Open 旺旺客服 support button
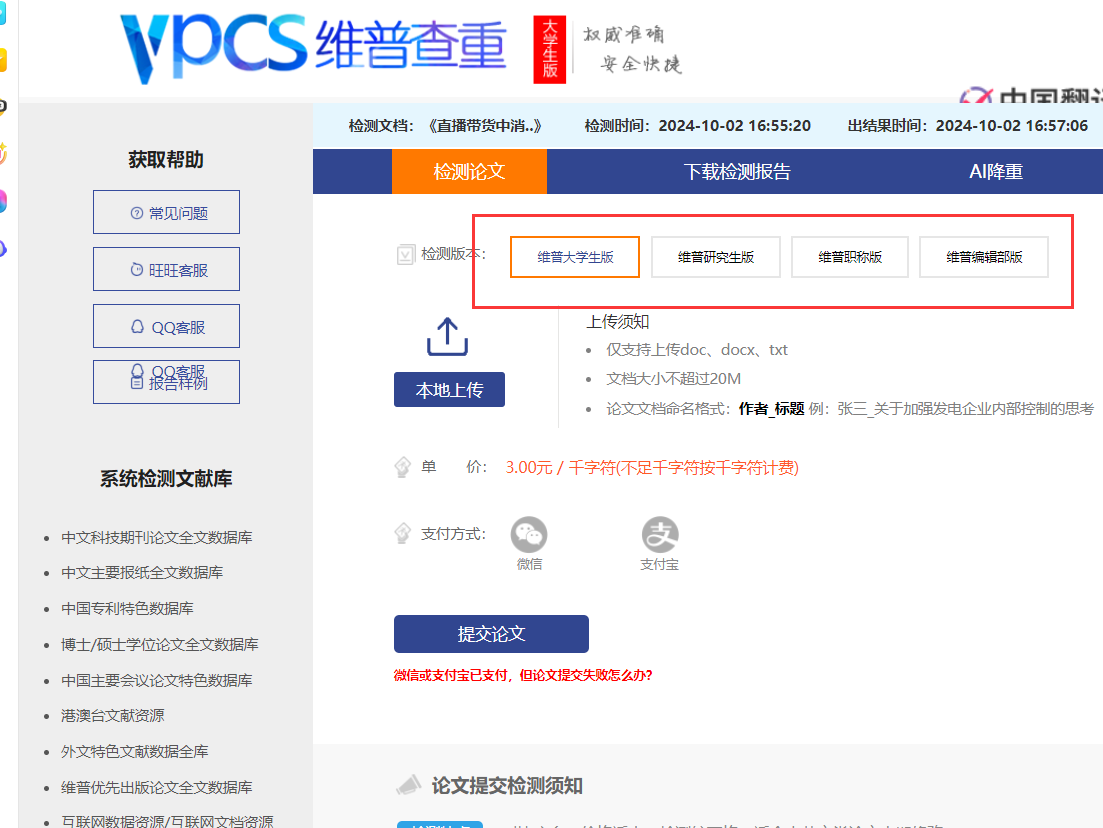The width and height of the screenshot is (1103, 828). coord(166,269)
